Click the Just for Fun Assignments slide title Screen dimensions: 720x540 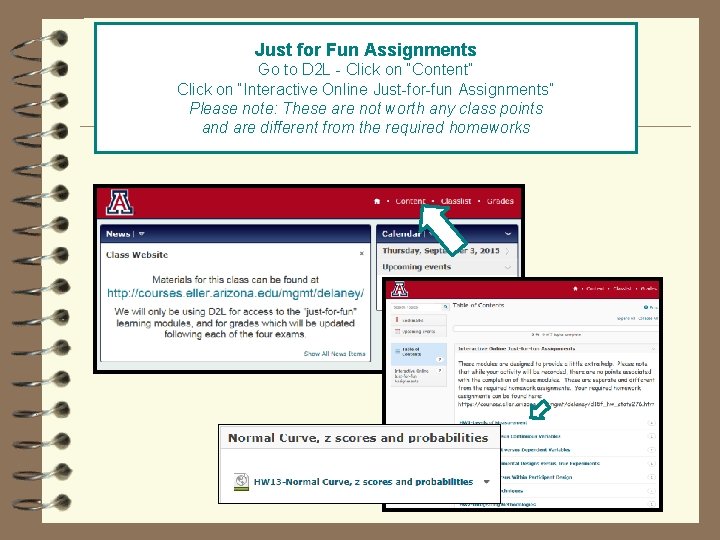(x=366, y=49)
